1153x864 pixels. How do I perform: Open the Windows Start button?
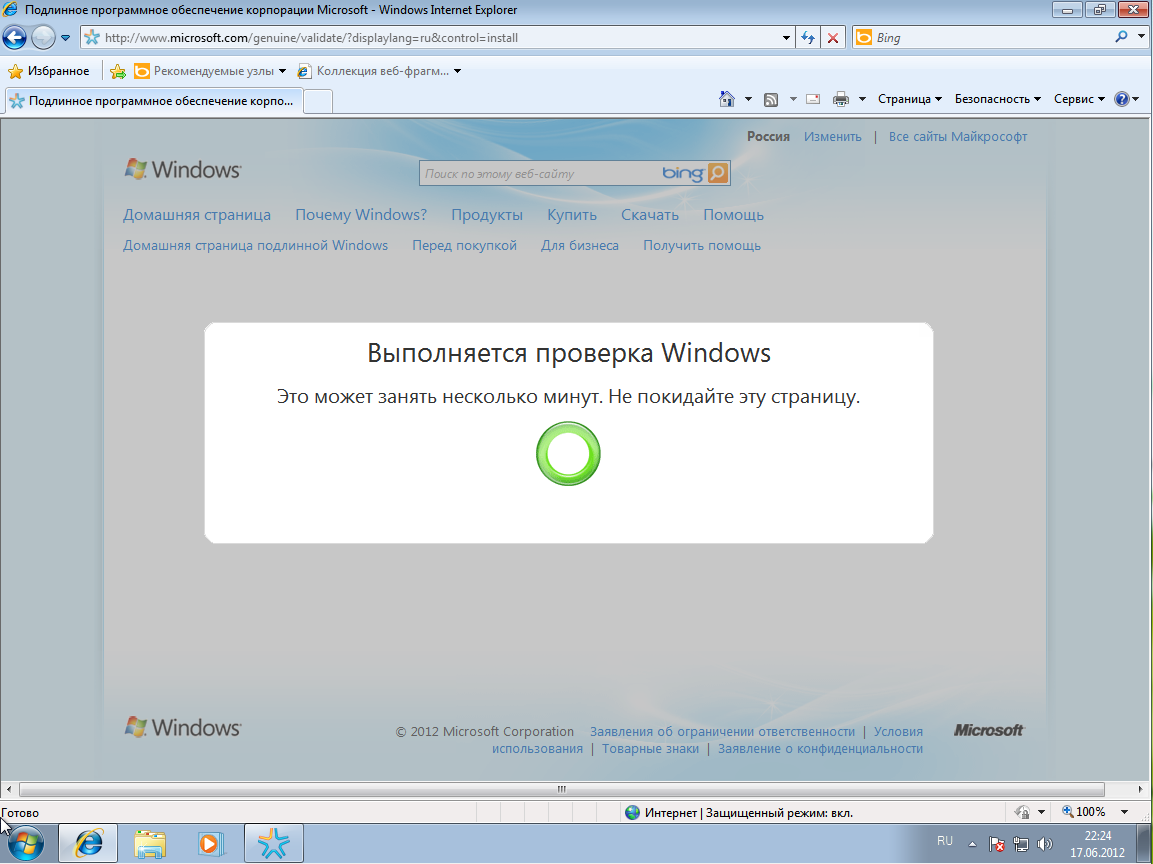(x=26, y=844)
